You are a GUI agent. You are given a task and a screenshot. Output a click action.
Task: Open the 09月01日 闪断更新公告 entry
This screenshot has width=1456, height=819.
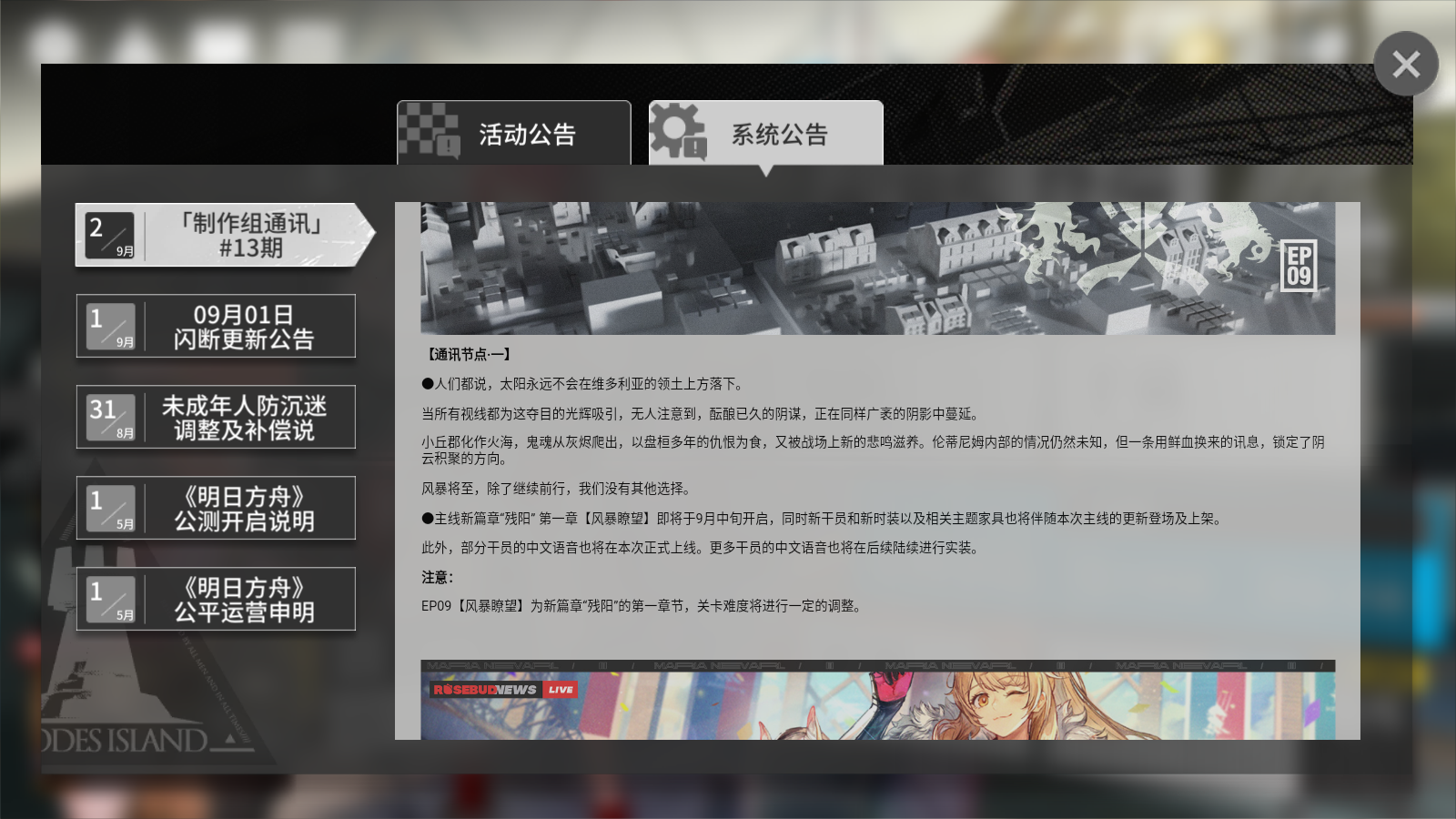click(x=216, y=326)
